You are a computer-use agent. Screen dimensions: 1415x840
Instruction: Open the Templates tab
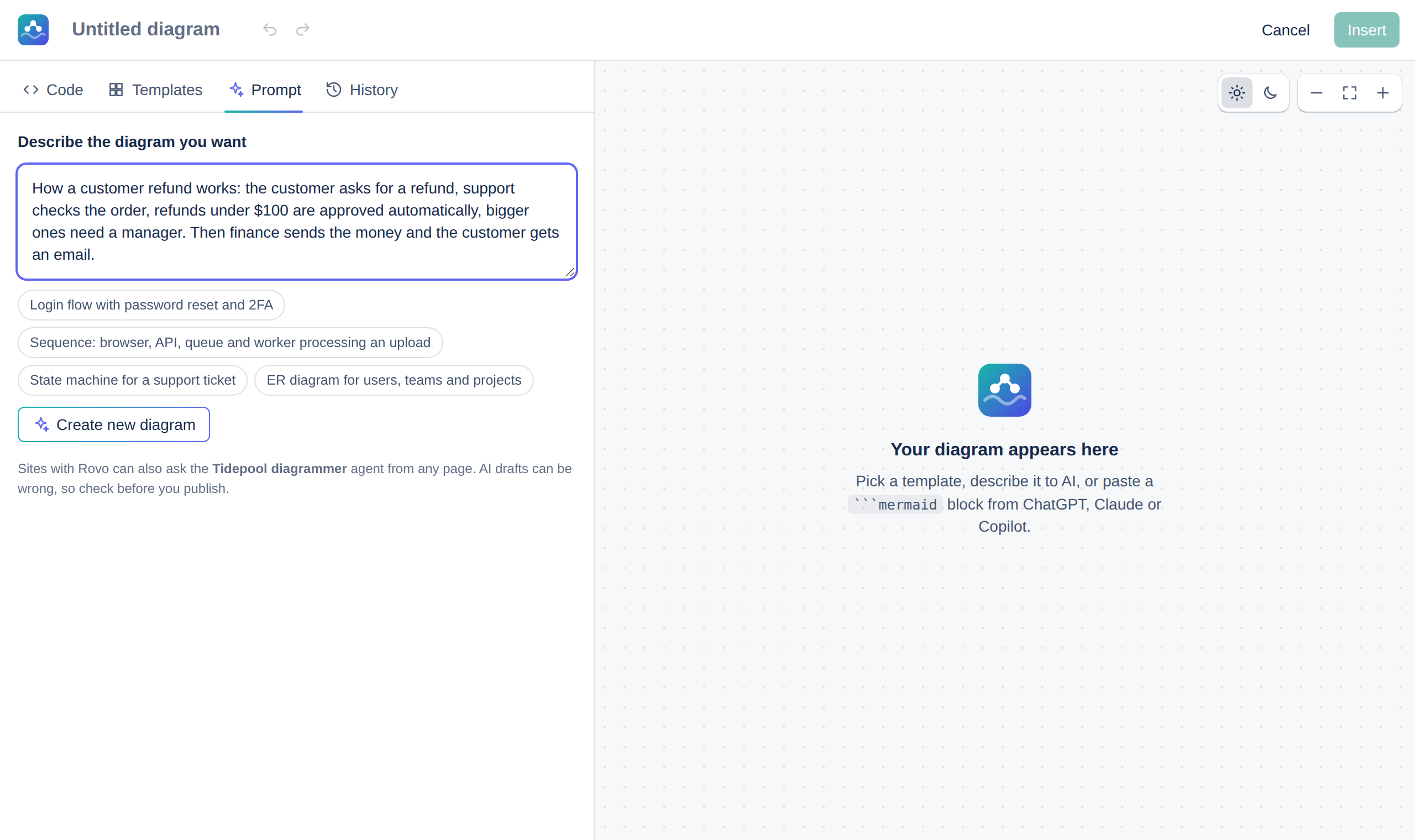[x=156, y=90]
